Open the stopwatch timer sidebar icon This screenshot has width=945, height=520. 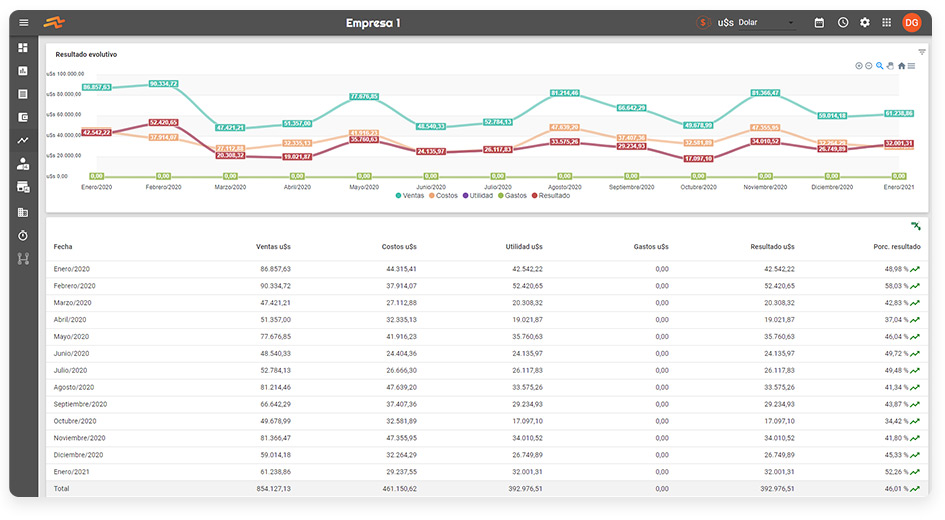pyautogui.click(x=23, y=236)
